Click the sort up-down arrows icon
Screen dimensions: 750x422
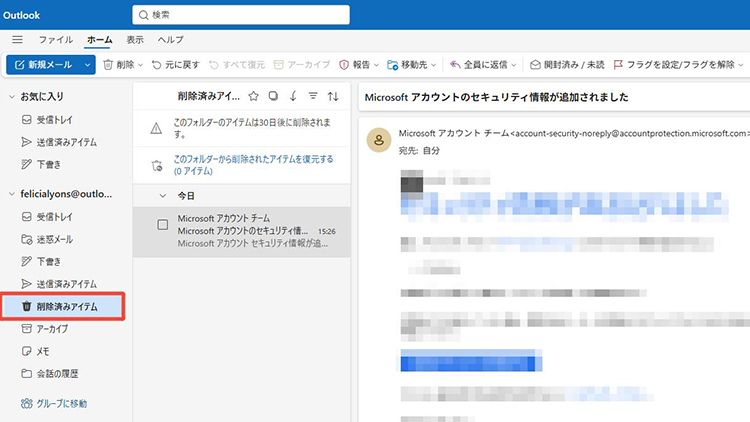point(333,96)
